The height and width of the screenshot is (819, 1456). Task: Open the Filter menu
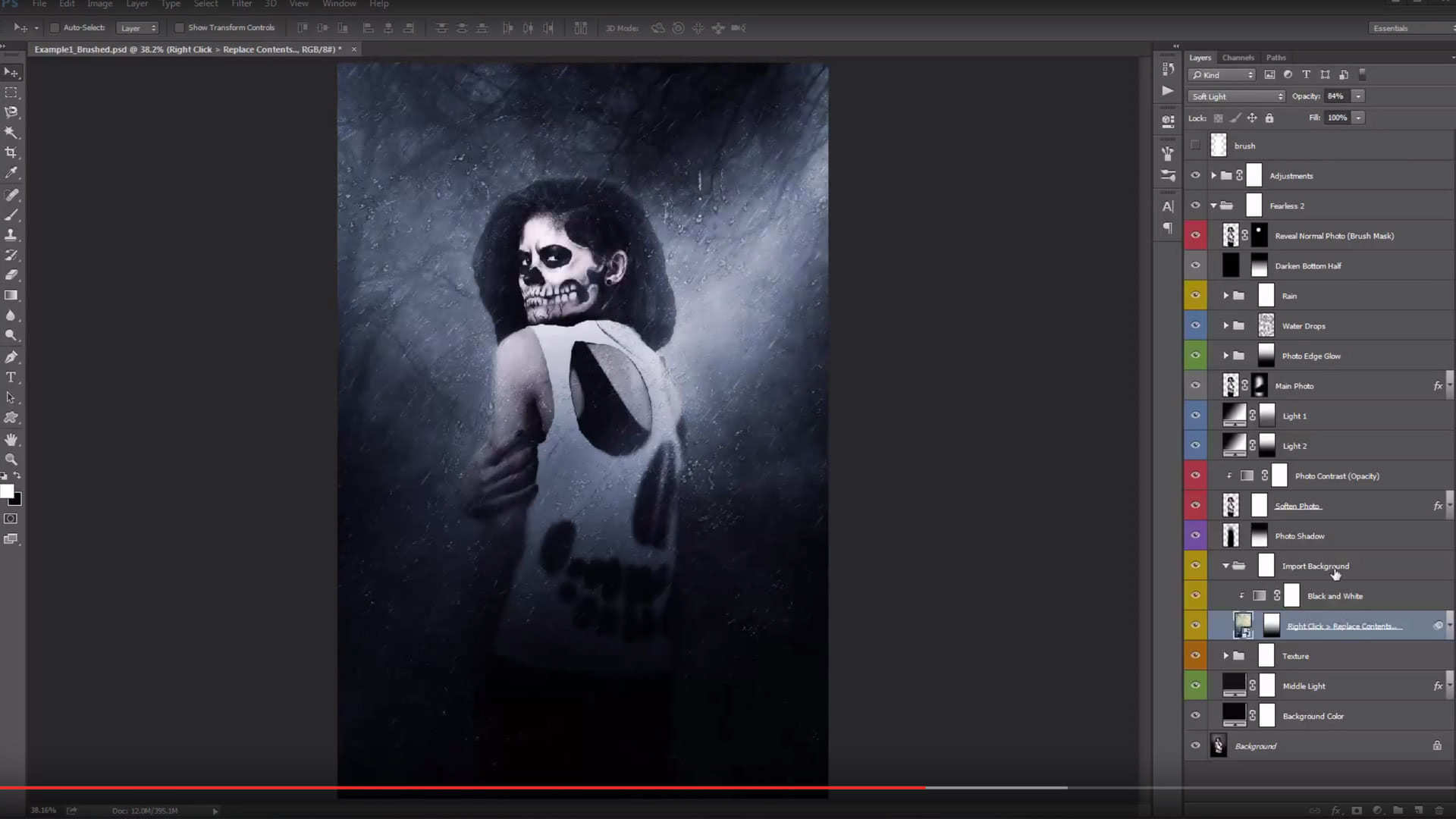click(241, 4)
